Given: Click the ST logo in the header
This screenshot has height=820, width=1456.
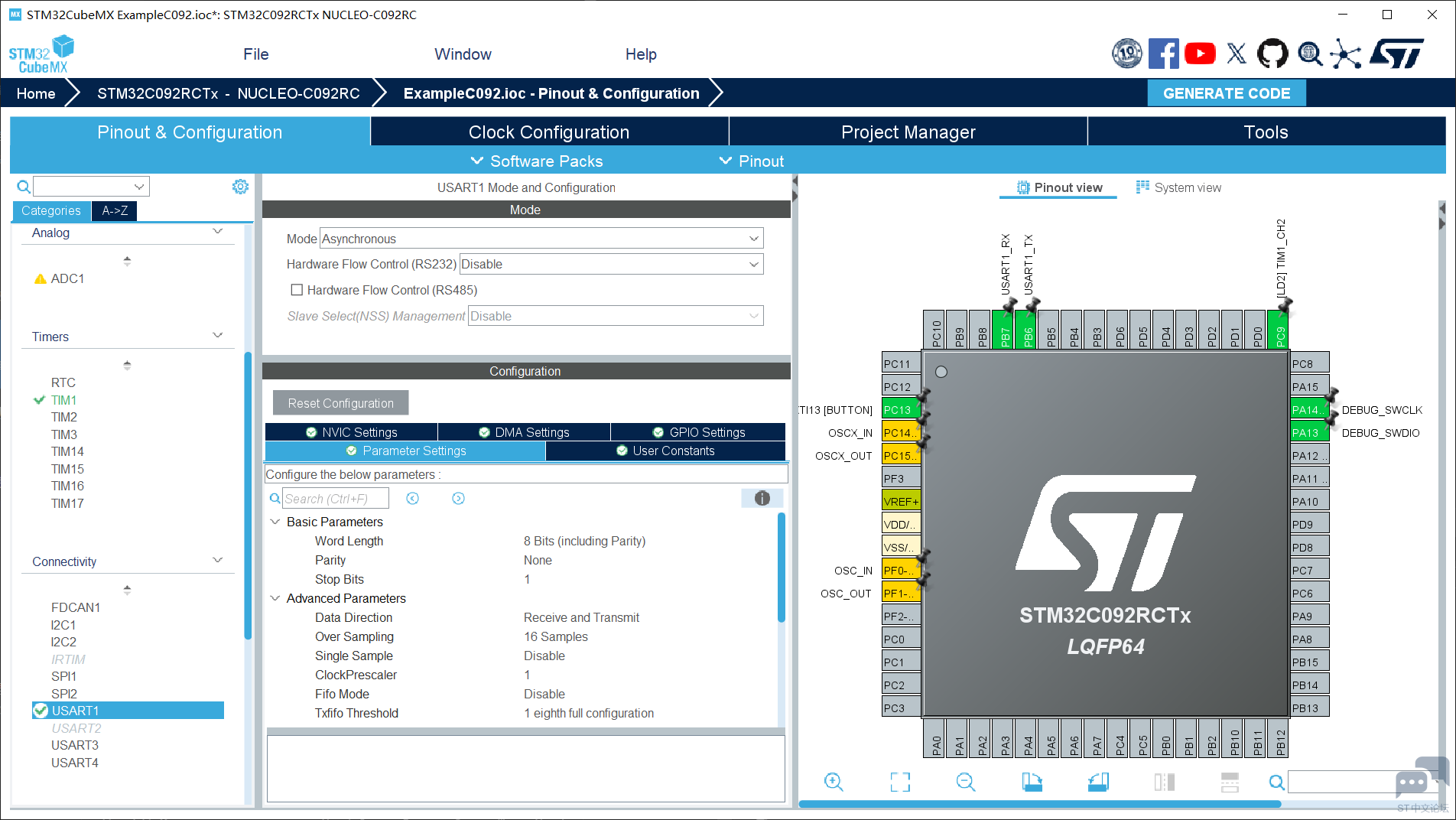Looking at the screenshot, I should click(x=1396, y=54).
